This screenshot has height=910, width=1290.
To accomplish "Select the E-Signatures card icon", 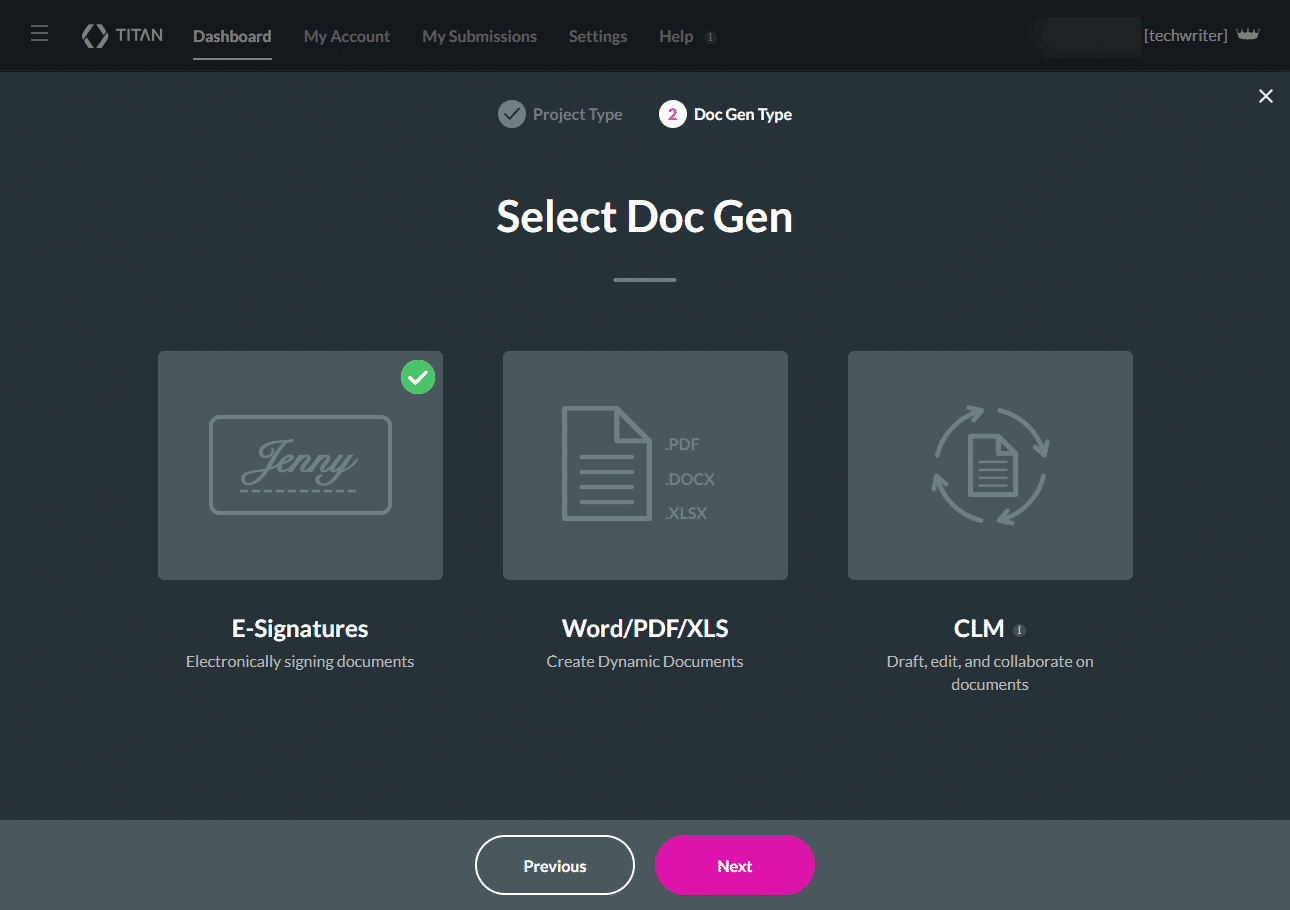I will [x=299, y=464].
